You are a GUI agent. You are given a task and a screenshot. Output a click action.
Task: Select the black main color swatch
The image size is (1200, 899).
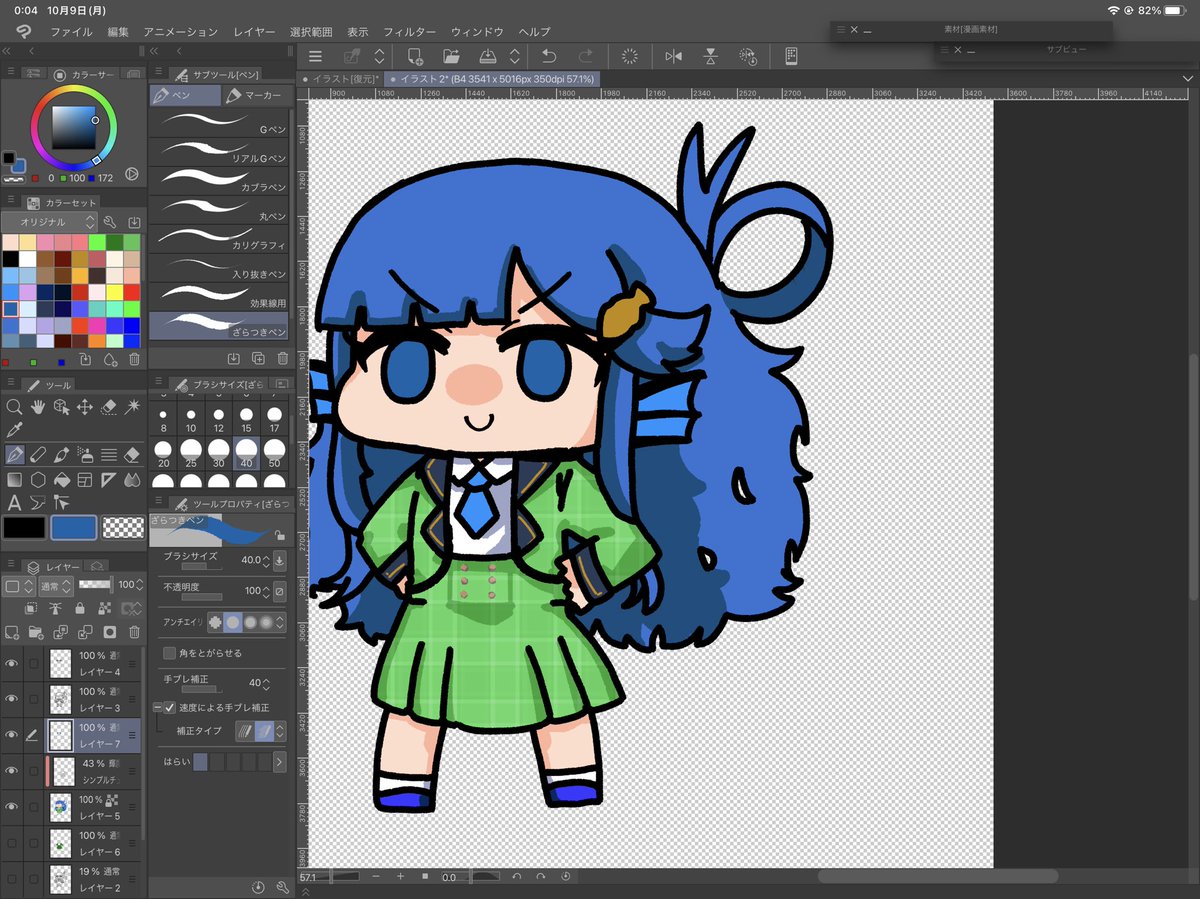[24, 528]
